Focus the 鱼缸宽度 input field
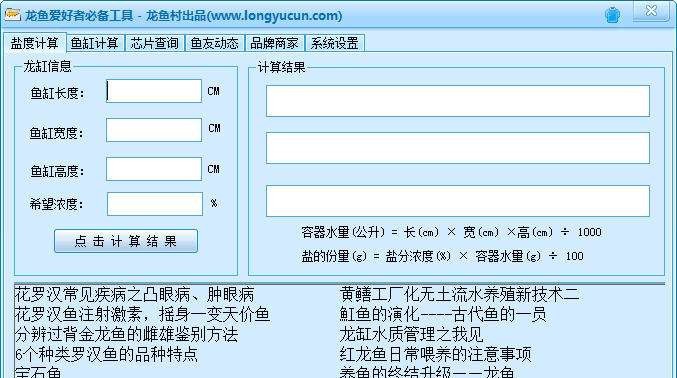 [154, 130]
